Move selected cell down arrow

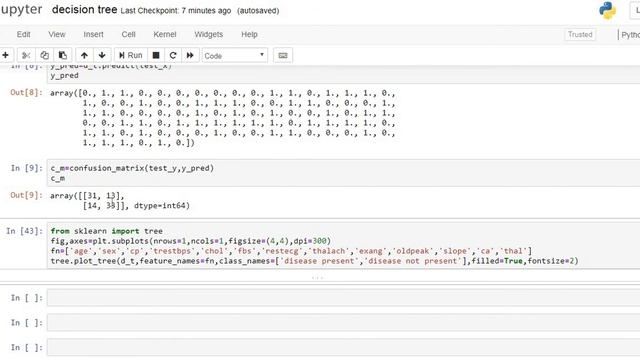102,55
